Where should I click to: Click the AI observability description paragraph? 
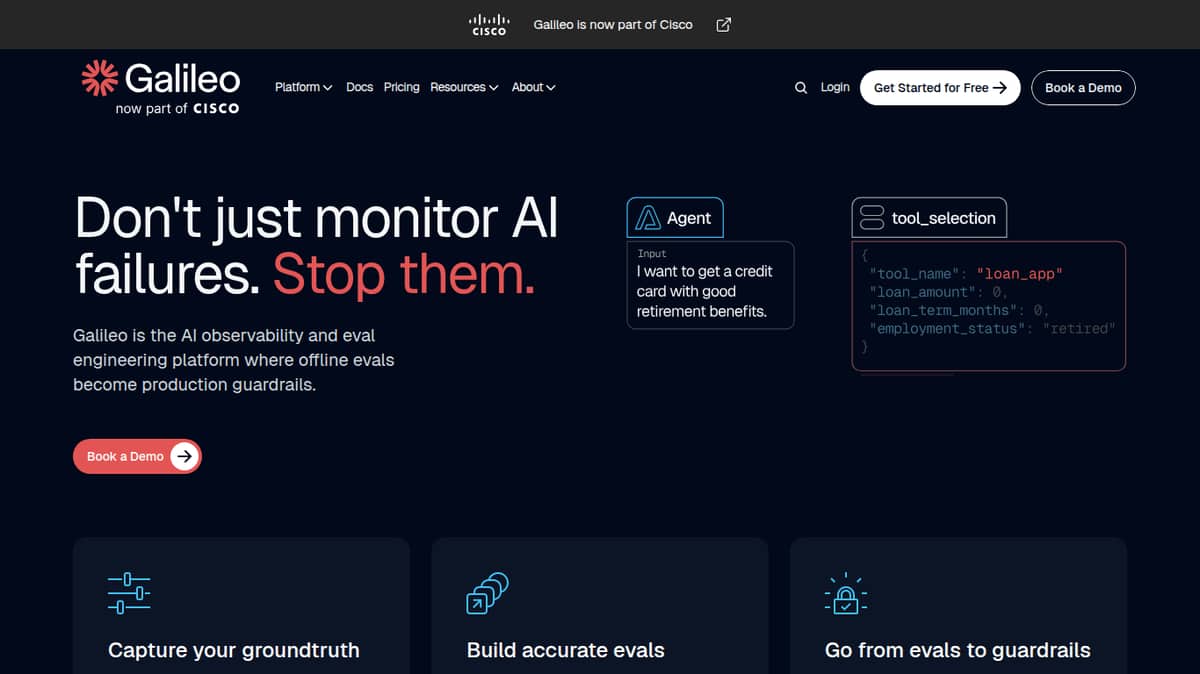pyautogui.click(x=234, y=360)
